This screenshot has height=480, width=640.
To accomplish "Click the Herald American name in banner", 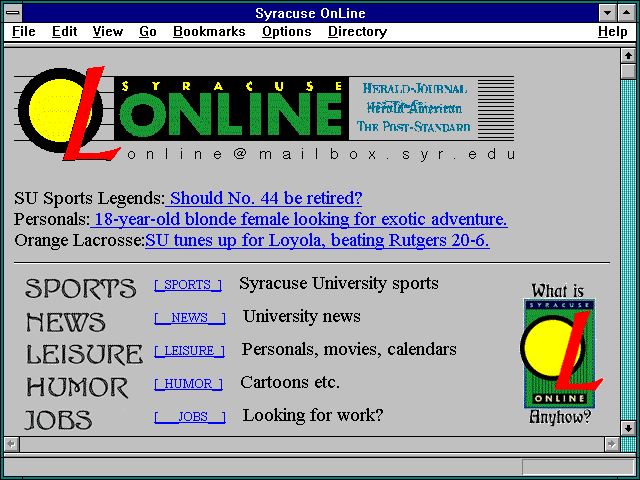I will click(414, 108).
